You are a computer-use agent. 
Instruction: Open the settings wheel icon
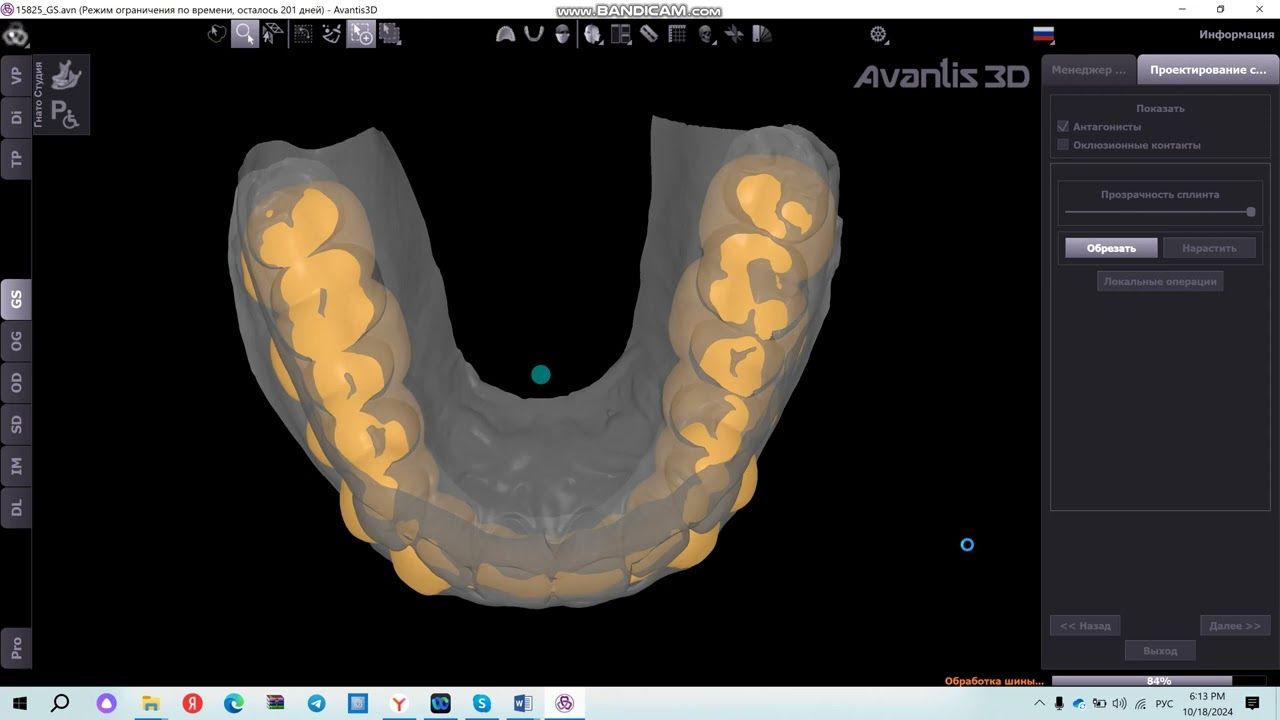pos(879,34)
